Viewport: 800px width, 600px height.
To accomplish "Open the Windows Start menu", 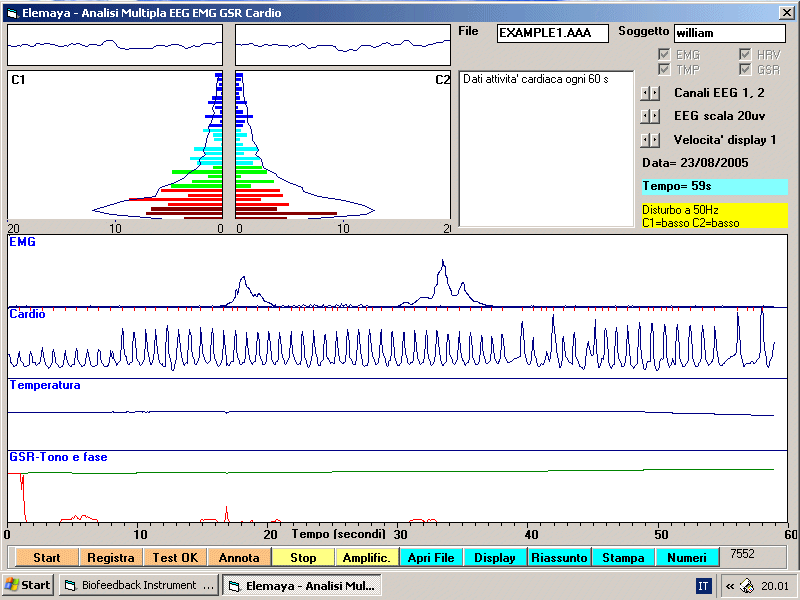I will click(28, 585).
